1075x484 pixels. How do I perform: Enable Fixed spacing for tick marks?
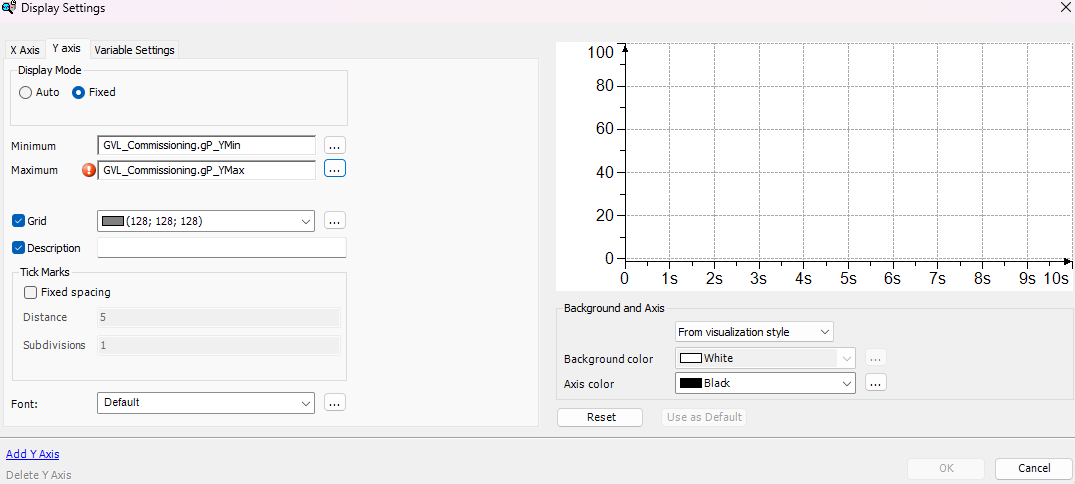pos(30,293)
